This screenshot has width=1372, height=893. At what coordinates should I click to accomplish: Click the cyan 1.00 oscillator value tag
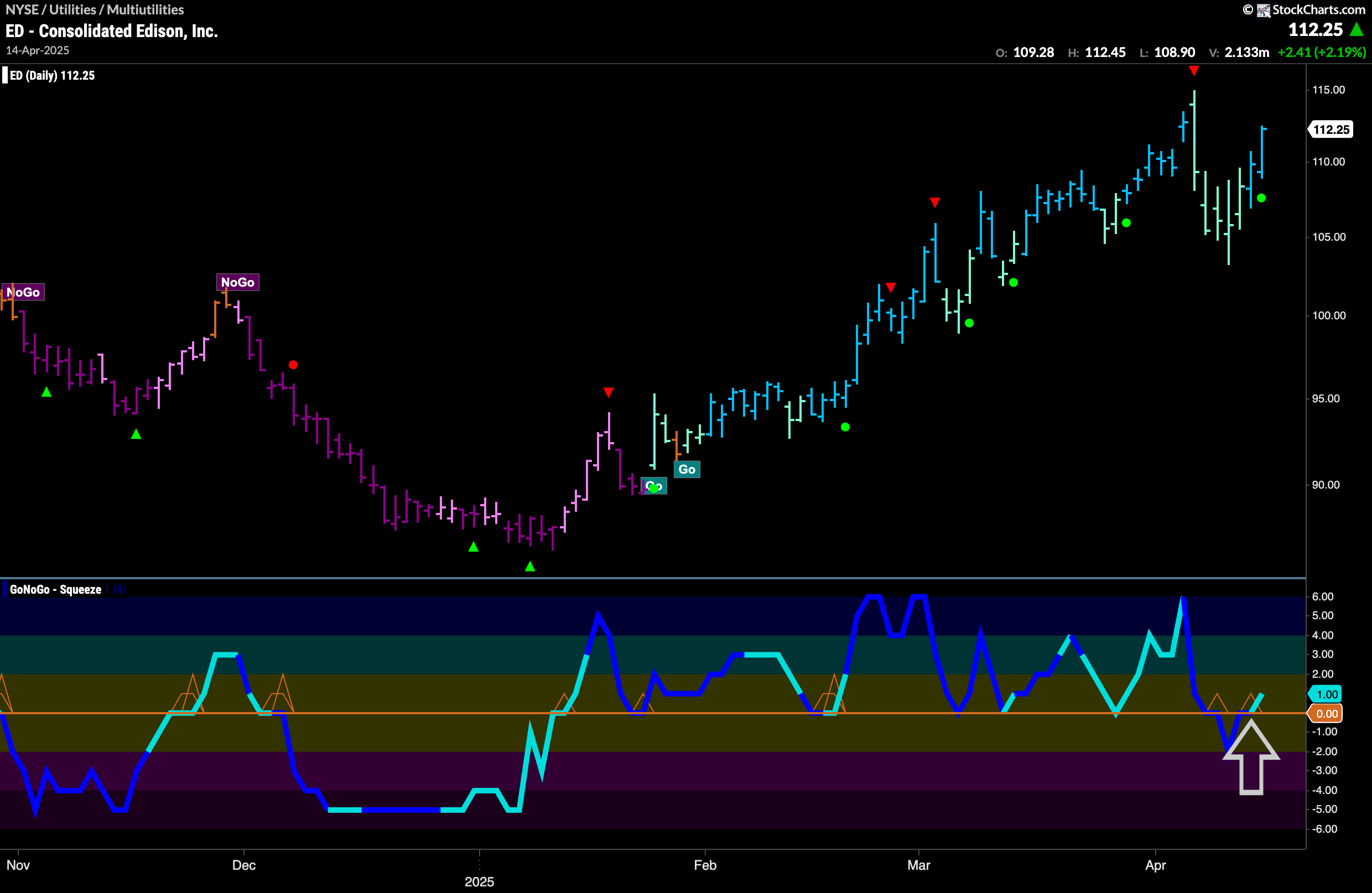(1326, 694)
